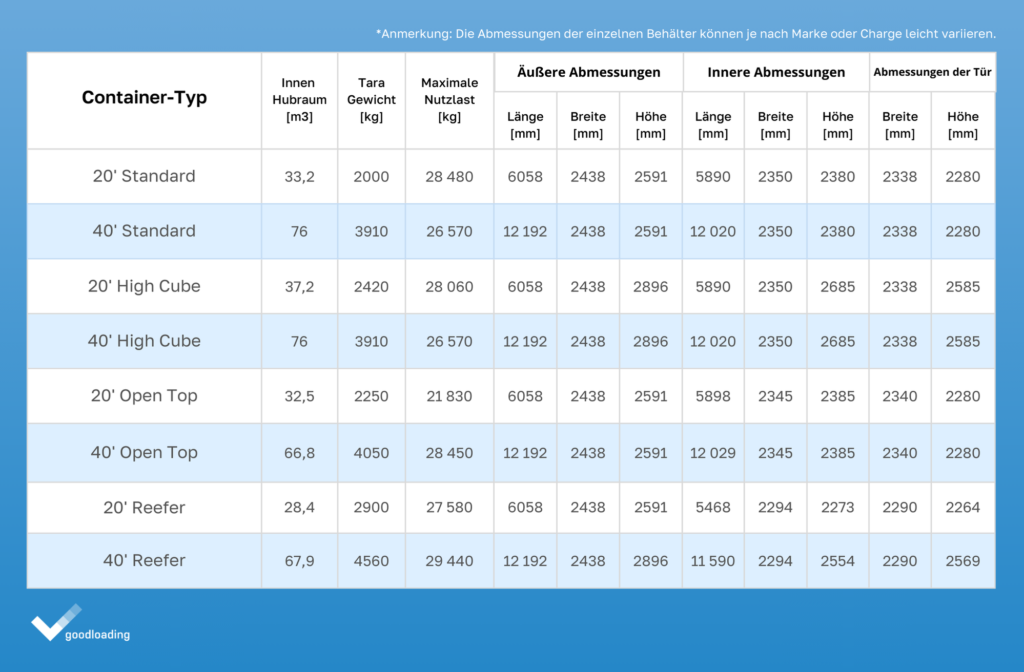This screenshot has height=672, width=1024.
Task: Click the 33,2 Hubraum value
Action: pos(299,177)
